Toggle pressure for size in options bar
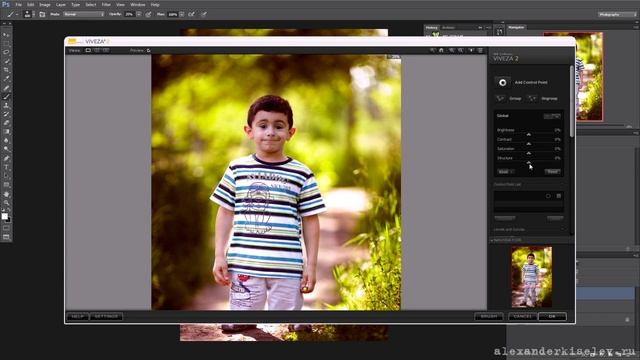The height and width of the screenshot is (360, 640). click(x=203, y=14)
